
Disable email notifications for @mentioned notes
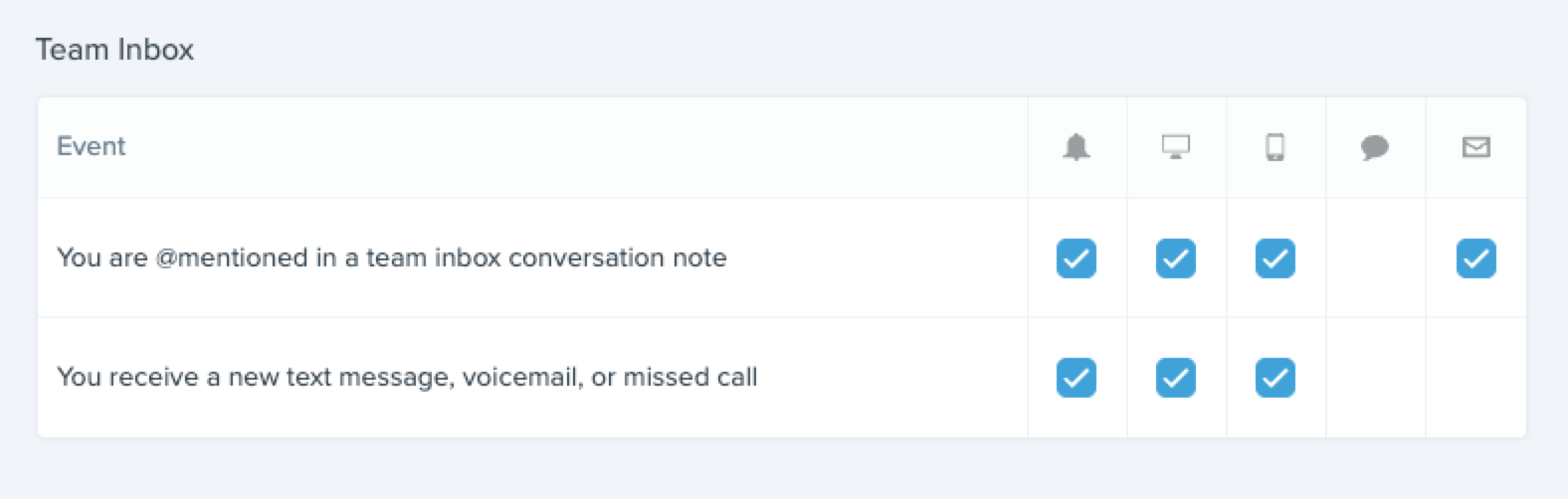[1475, 258]
